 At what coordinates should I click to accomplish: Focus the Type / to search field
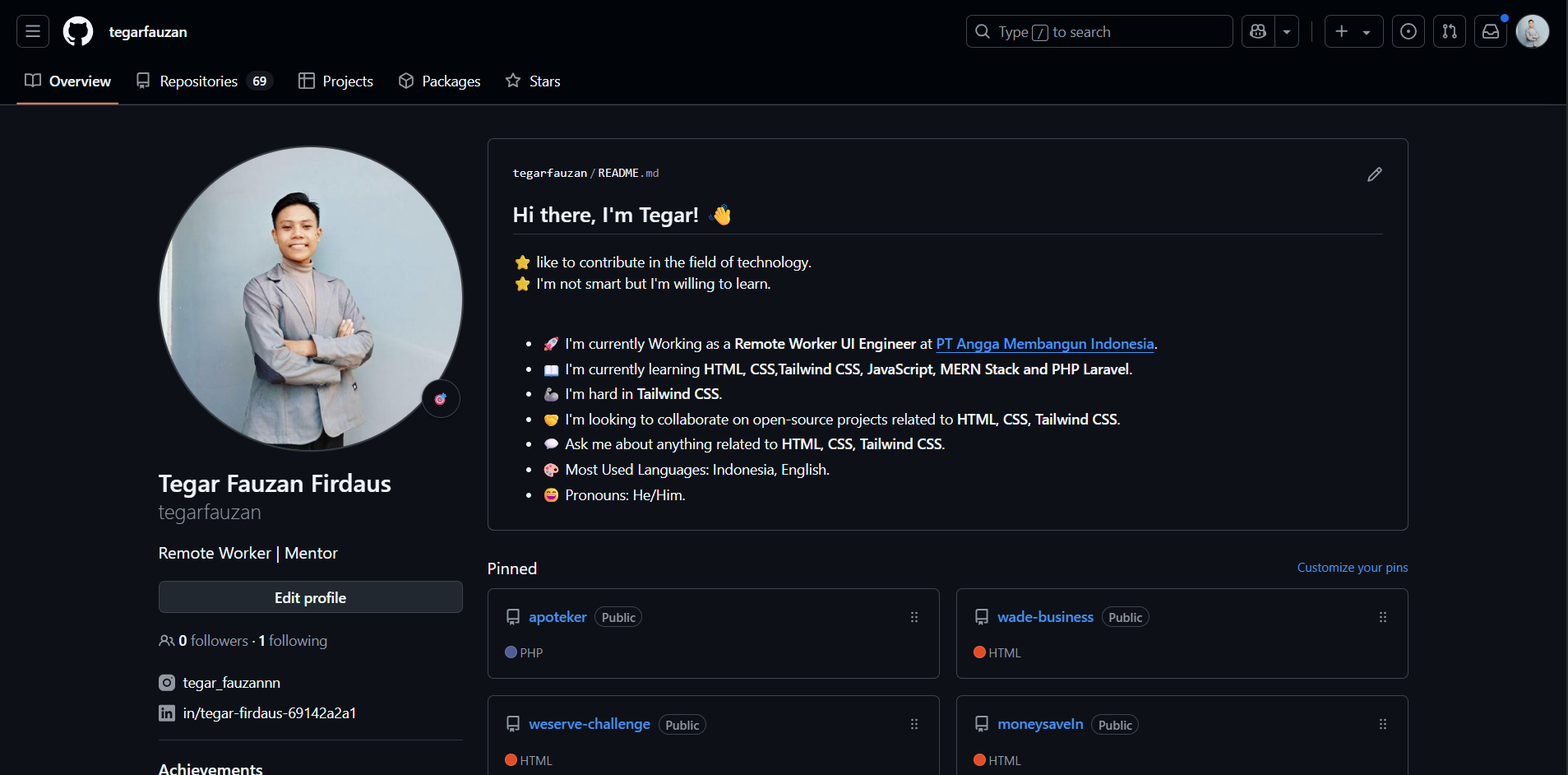[1099, 31]
